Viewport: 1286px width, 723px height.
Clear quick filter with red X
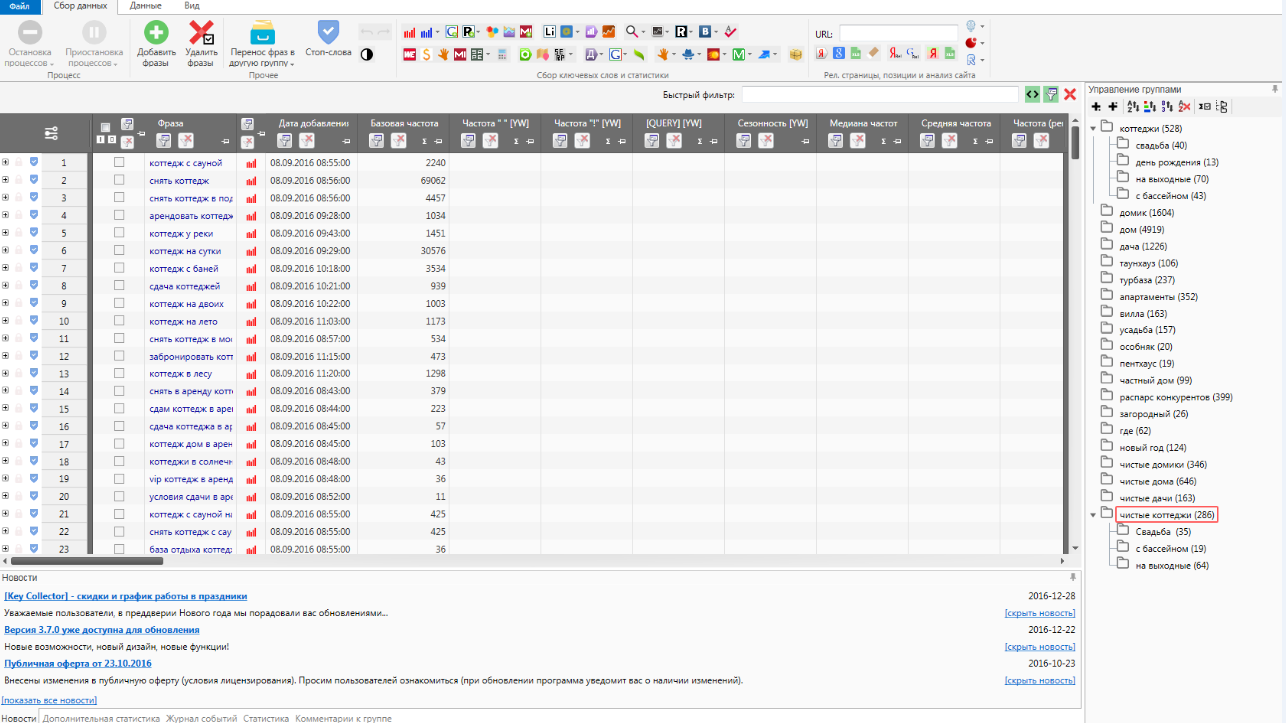pos(1069,94)
